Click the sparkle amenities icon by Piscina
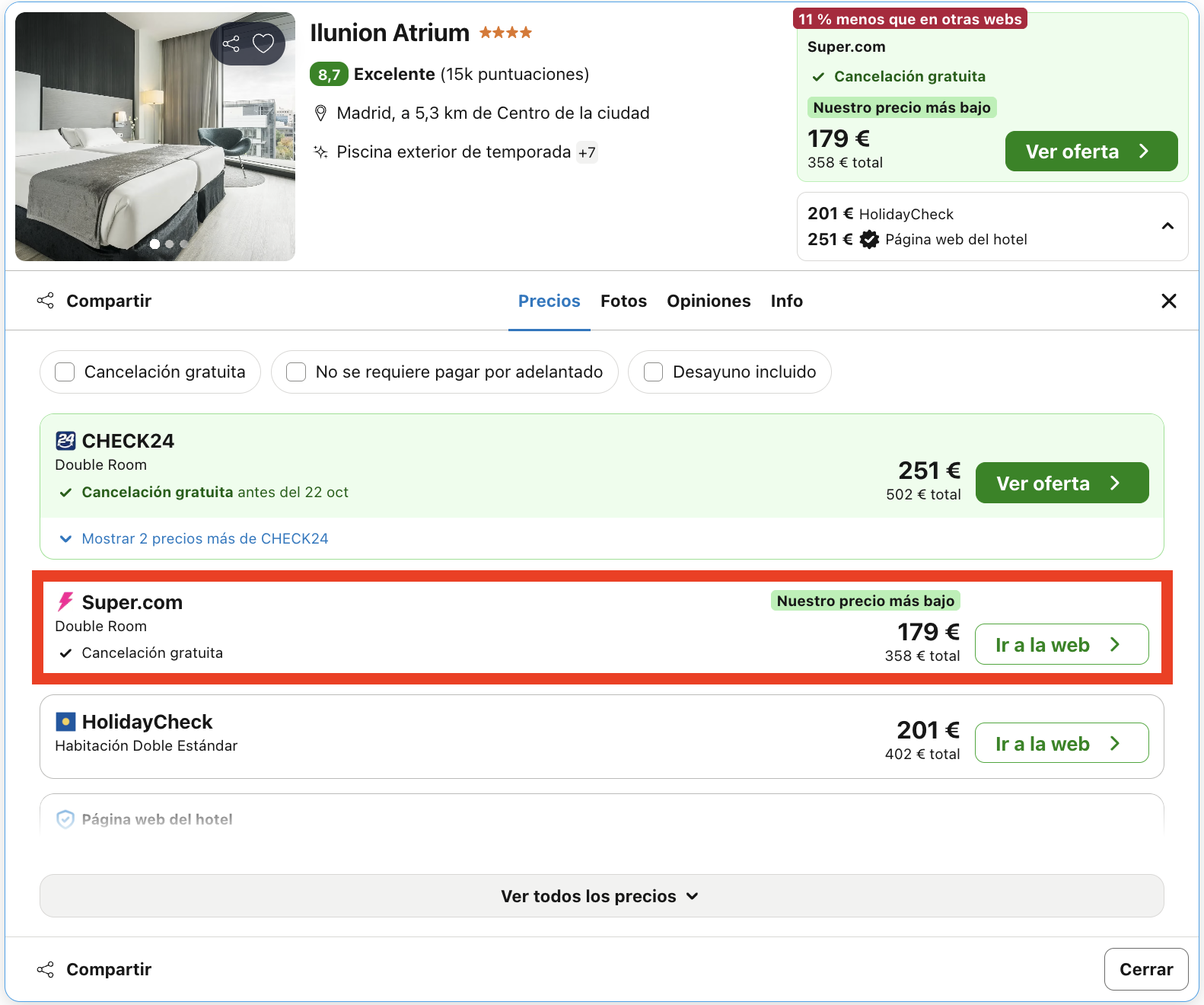 pos(321,152)
